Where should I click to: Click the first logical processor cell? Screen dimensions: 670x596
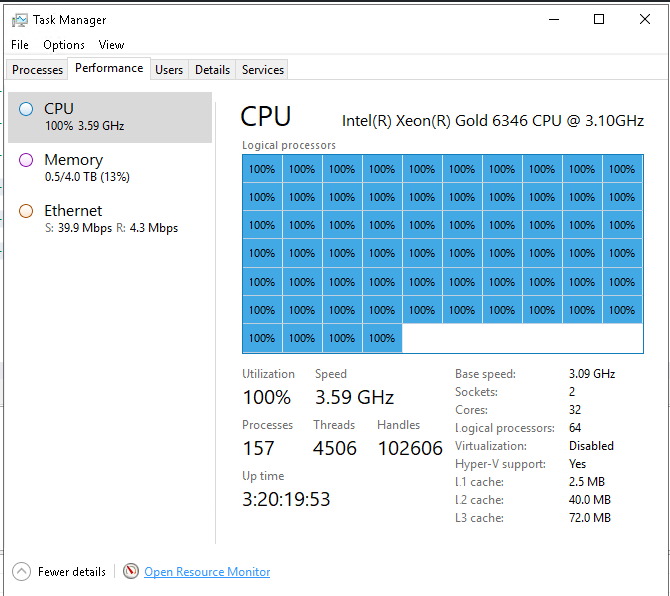pyautogui.click(x=262, y=169)
